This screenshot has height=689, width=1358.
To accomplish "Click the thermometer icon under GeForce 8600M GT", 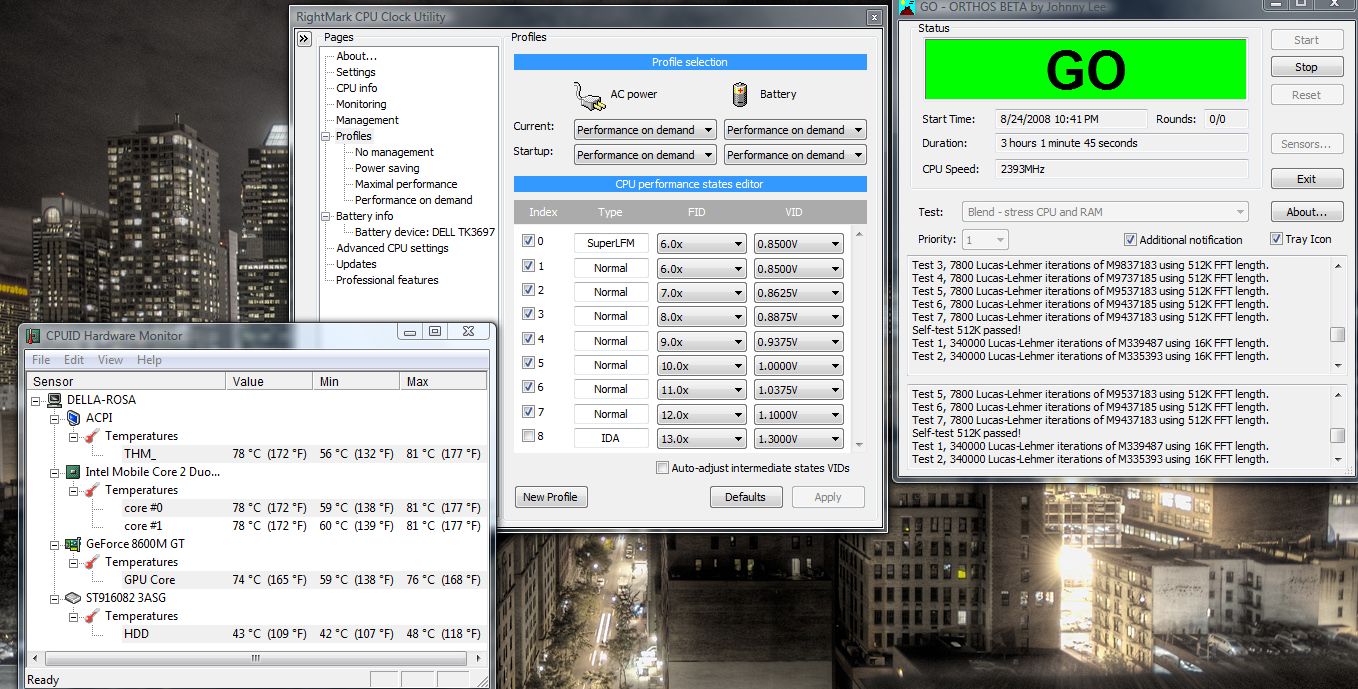I will click(92, 562).
